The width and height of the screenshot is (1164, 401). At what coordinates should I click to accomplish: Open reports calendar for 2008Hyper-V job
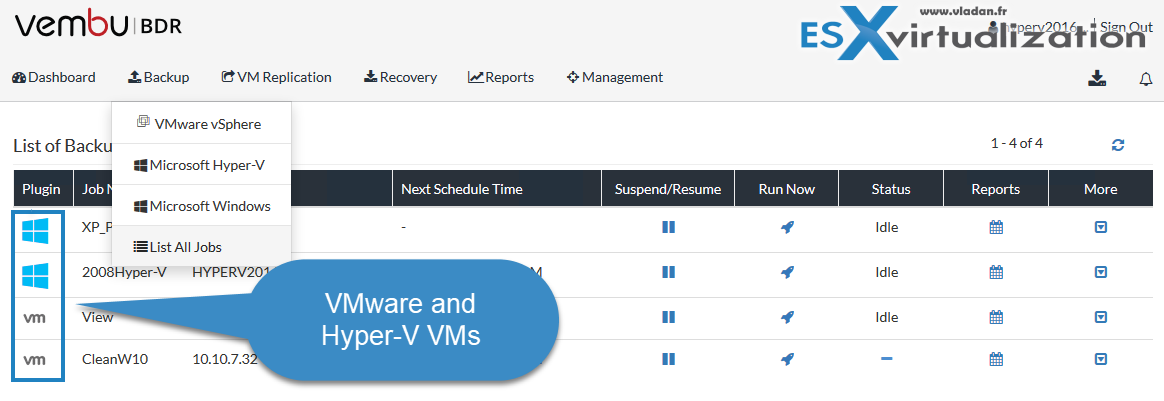tap(996, 273)
